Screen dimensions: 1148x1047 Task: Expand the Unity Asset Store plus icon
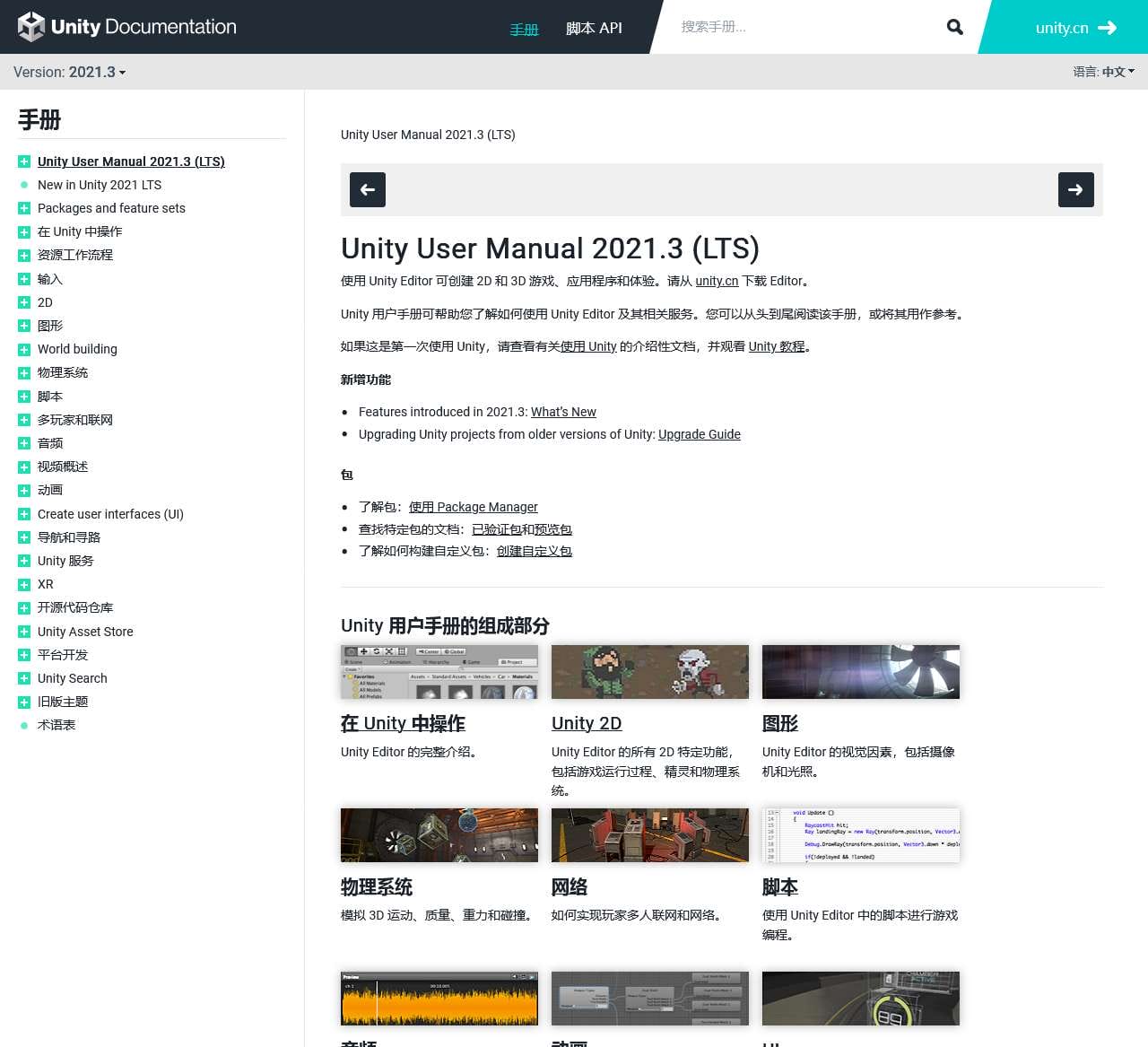tap(24, 632)
